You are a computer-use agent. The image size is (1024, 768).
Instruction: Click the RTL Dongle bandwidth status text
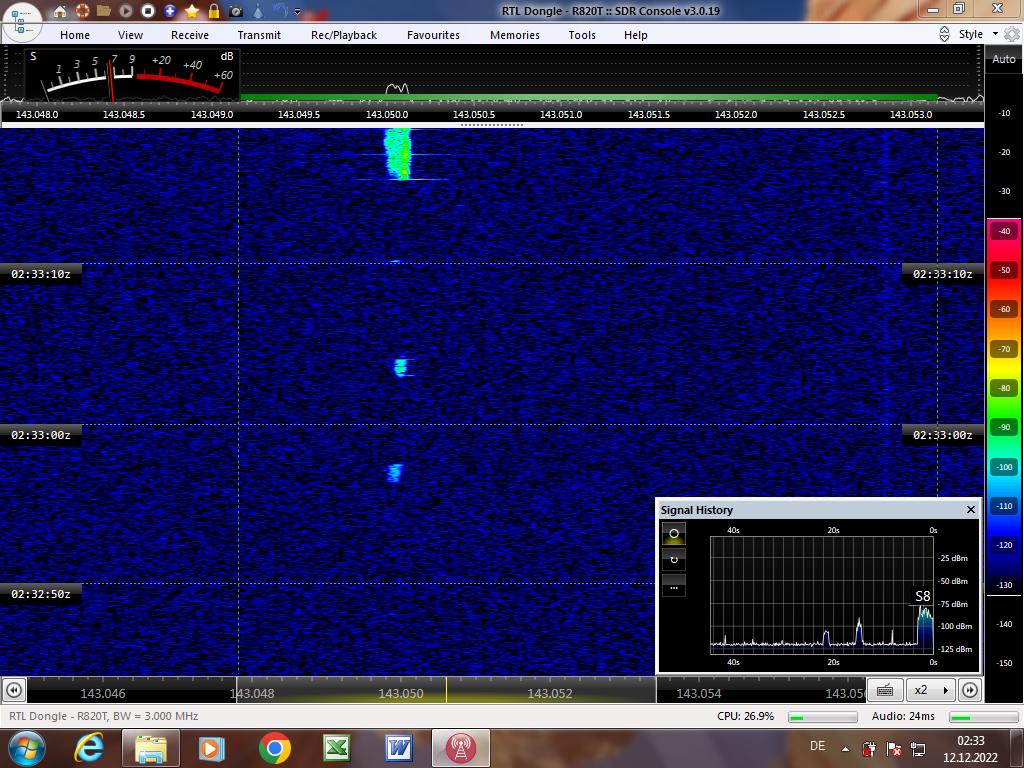point(103,716)
